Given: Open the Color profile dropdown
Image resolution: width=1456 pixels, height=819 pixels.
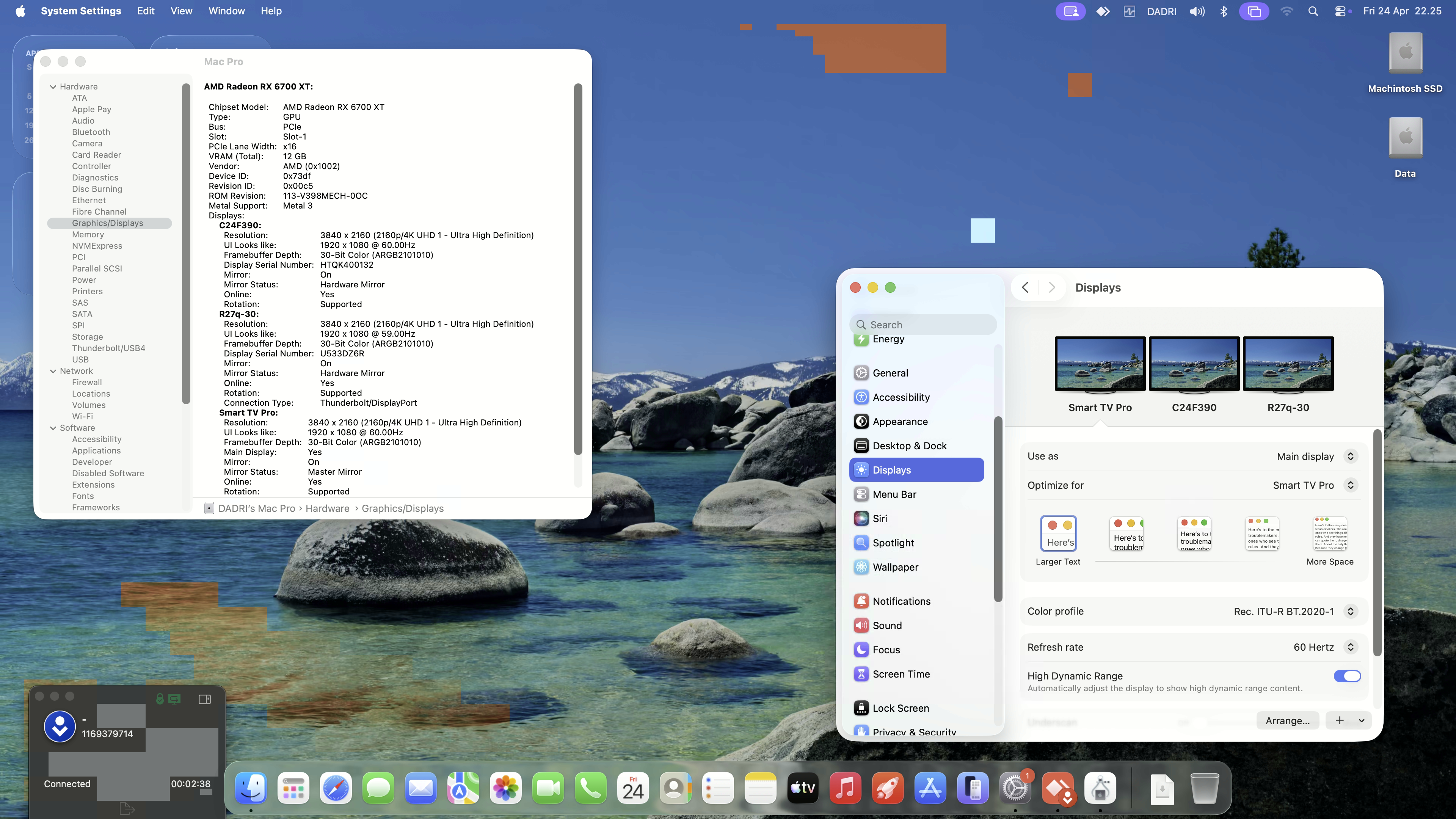Looking at the screenshot, I should [1351, 611].
